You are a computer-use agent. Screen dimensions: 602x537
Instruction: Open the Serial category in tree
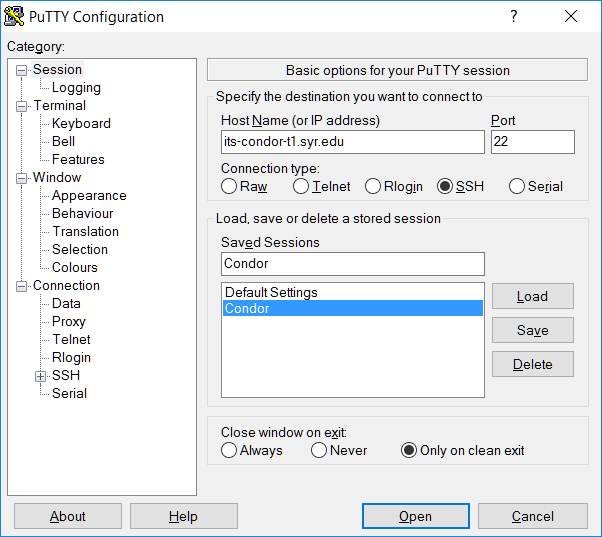(69, 393)
